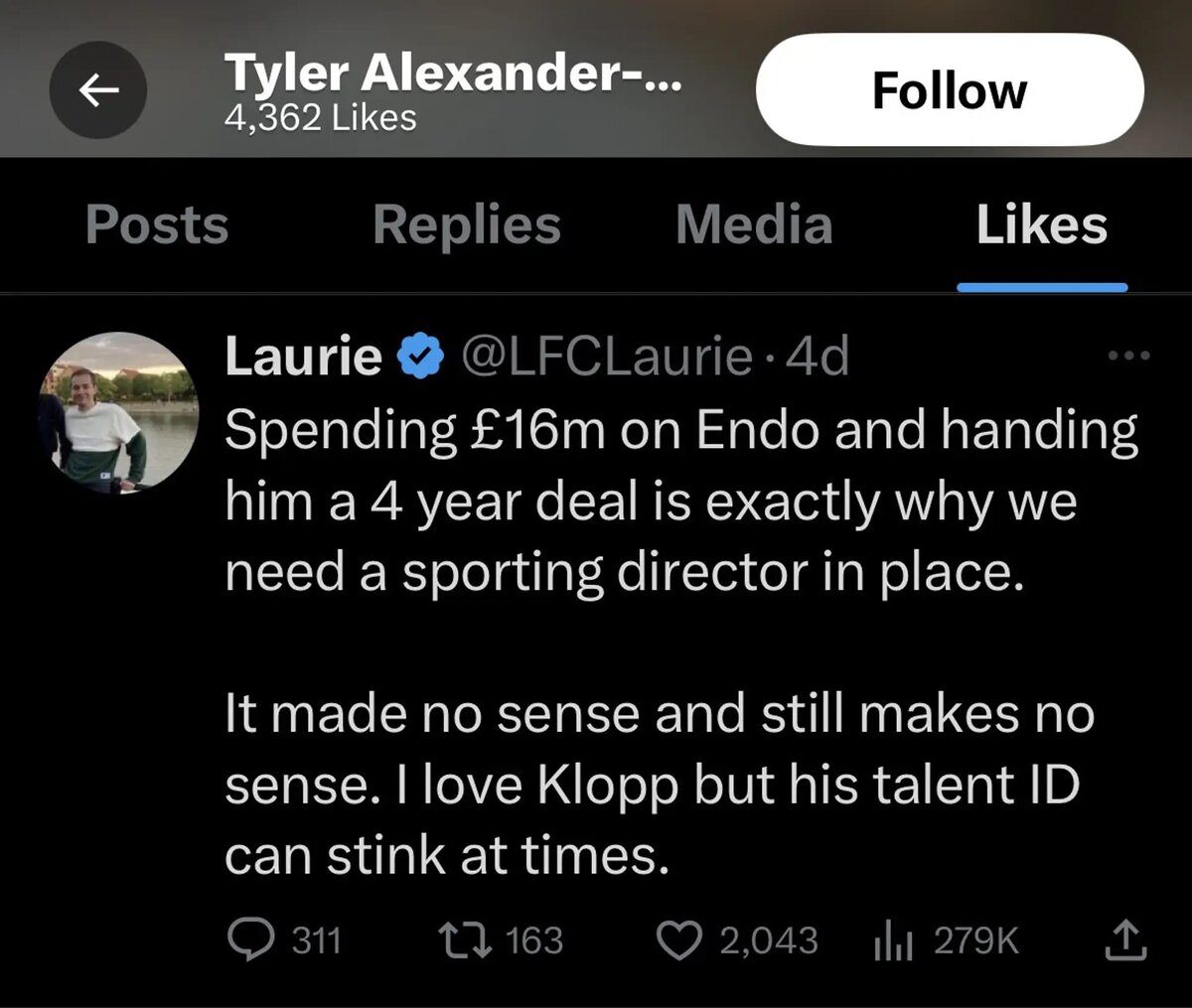Follow Tyler Alexander's profile
This screenshot has height=1008, width=1192.
pyautogui.click(x=950, y=90)
